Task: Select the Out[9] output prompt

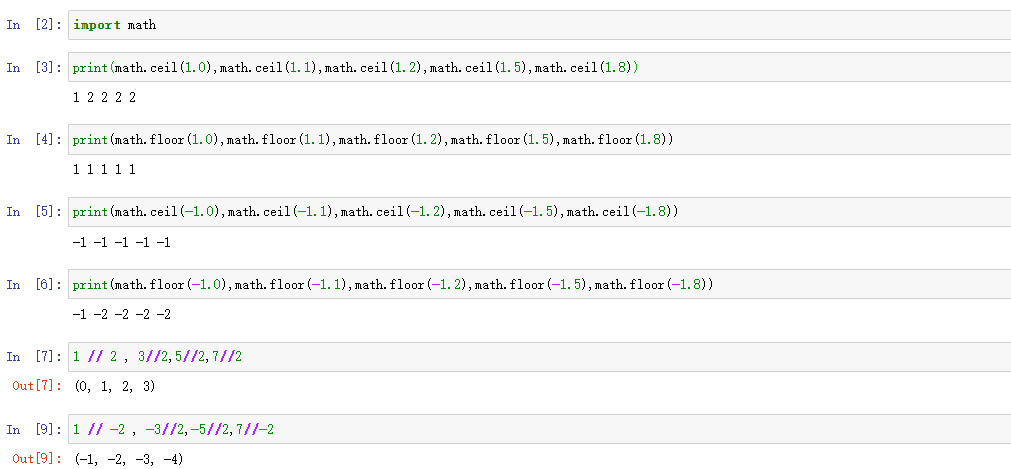Action: pos(36,458)
